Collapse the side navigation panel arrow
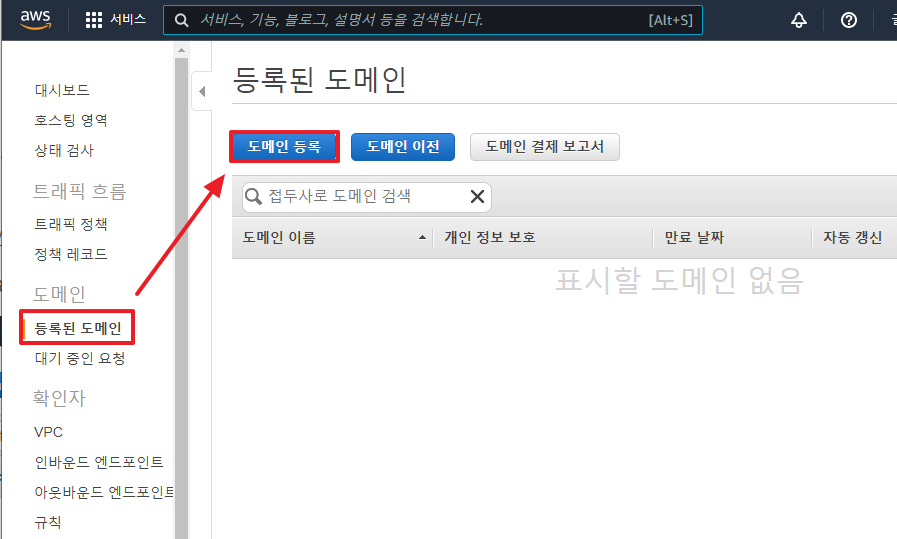Image resolution: width=897 pixels, height=539 pixels. 202,91
